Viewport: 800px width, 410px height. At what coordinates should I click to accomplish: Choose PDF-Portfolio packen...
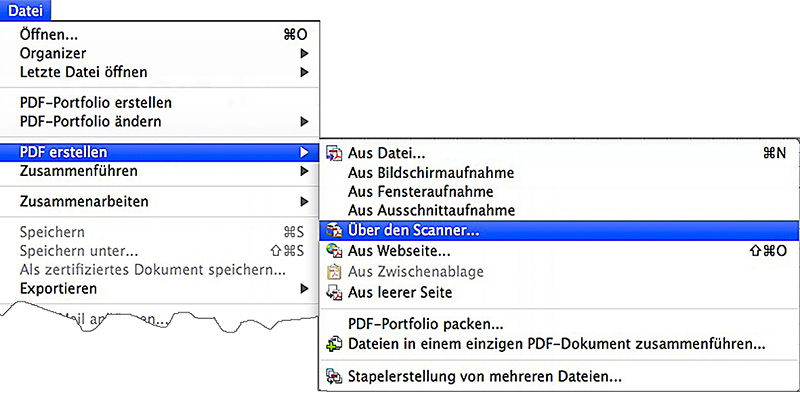point(425,324)
